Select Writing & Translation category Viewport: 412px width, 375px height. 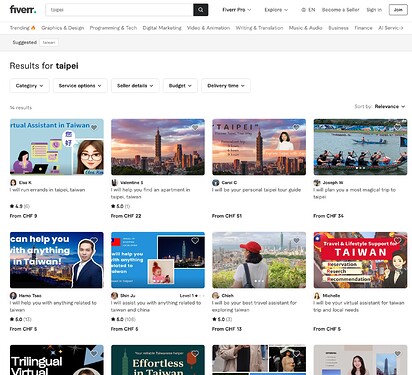(259, 28)
